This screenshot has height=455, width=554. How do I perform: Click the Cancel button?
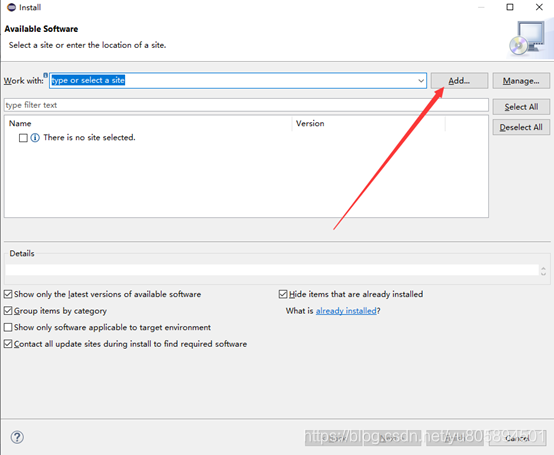(x=517, y=438)
